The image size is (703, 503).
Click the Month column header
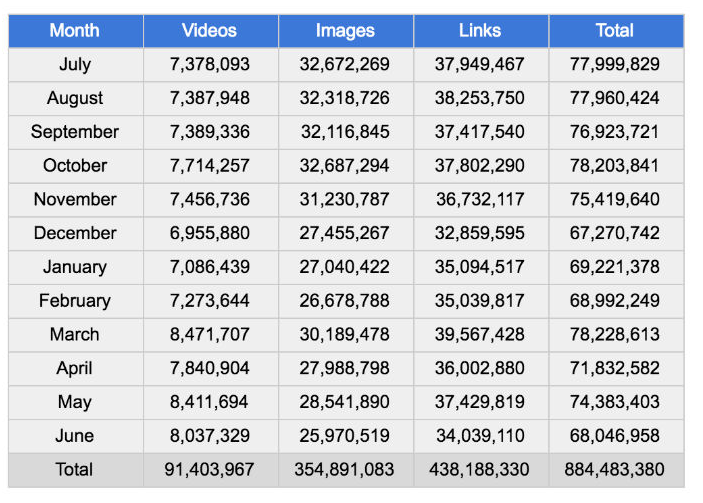75,30
